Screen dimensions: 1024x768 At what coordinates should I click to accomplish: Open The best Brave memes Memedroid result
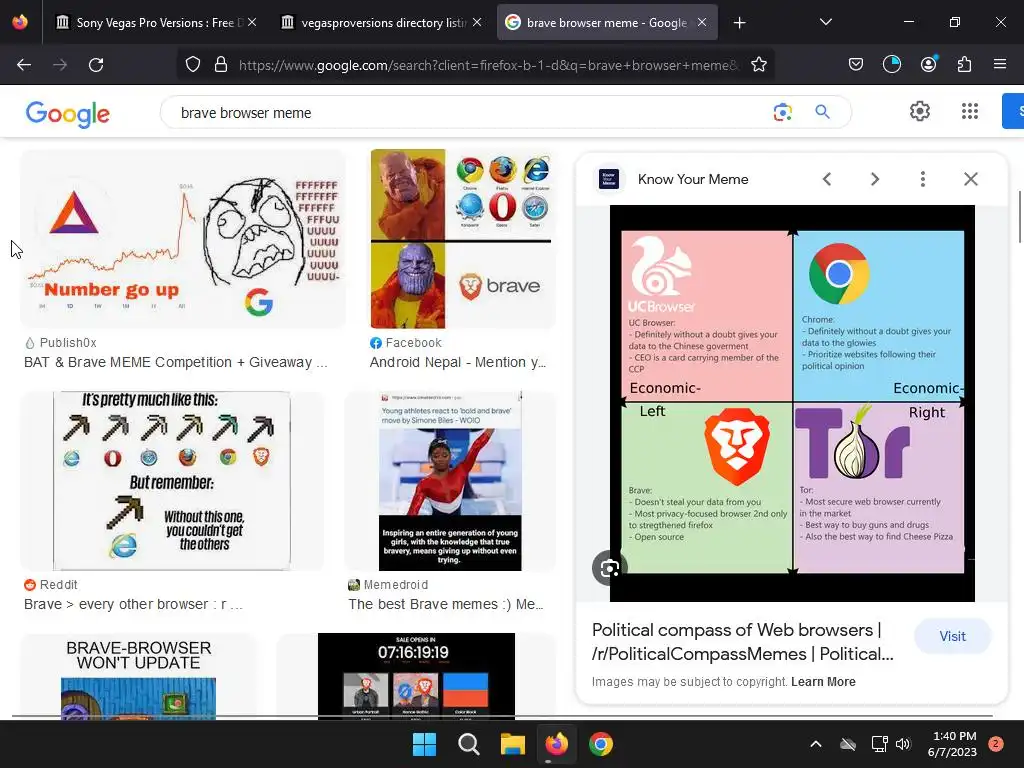[445, 604]
